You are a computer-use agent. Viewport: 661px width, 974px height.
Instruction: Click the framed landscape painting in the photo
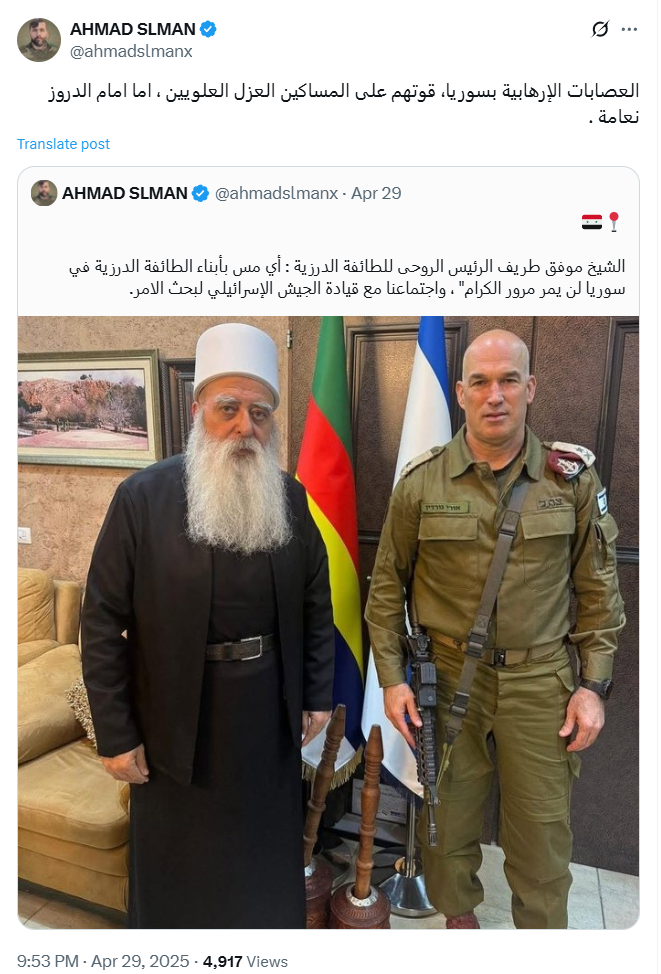(88, 408)
